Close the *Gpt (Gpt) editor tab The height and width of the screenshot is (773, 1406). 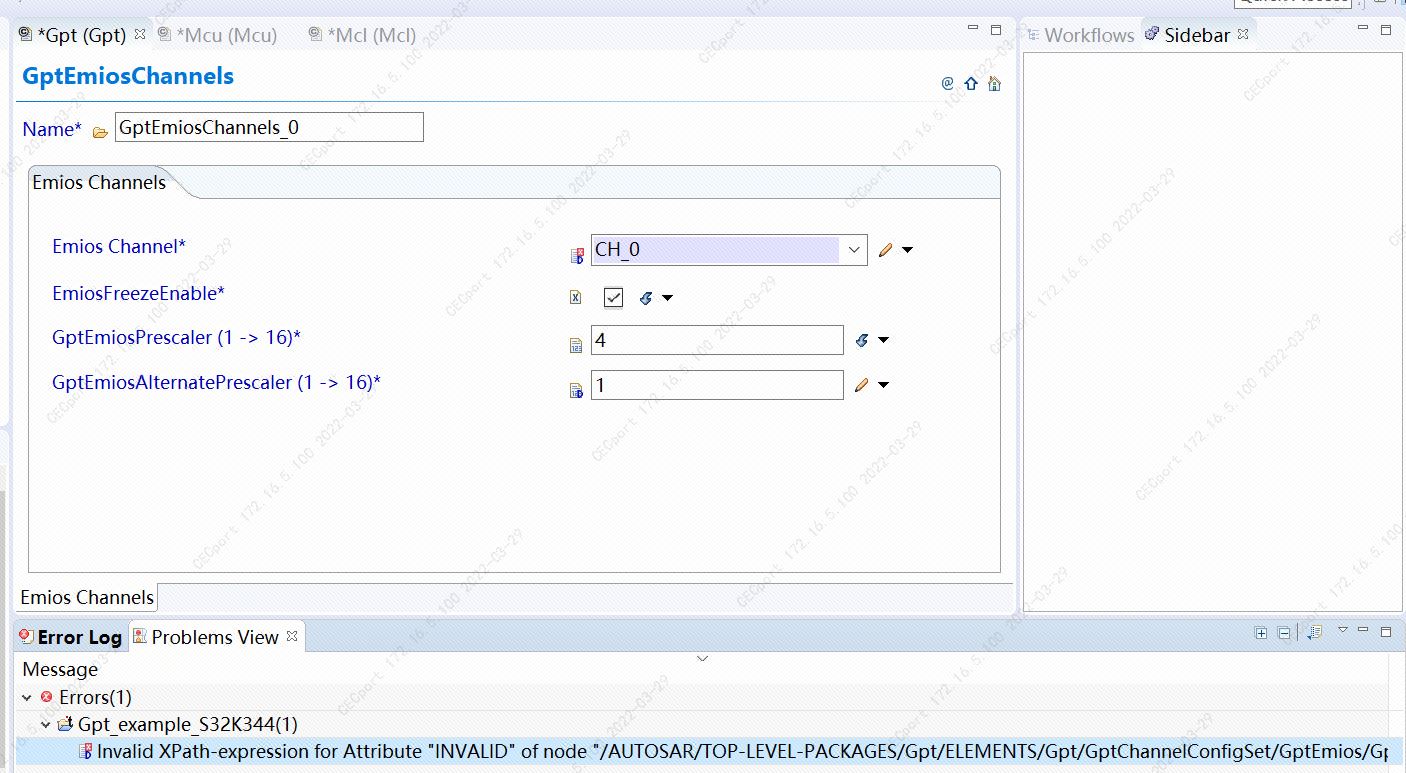[x=140, y=34]
